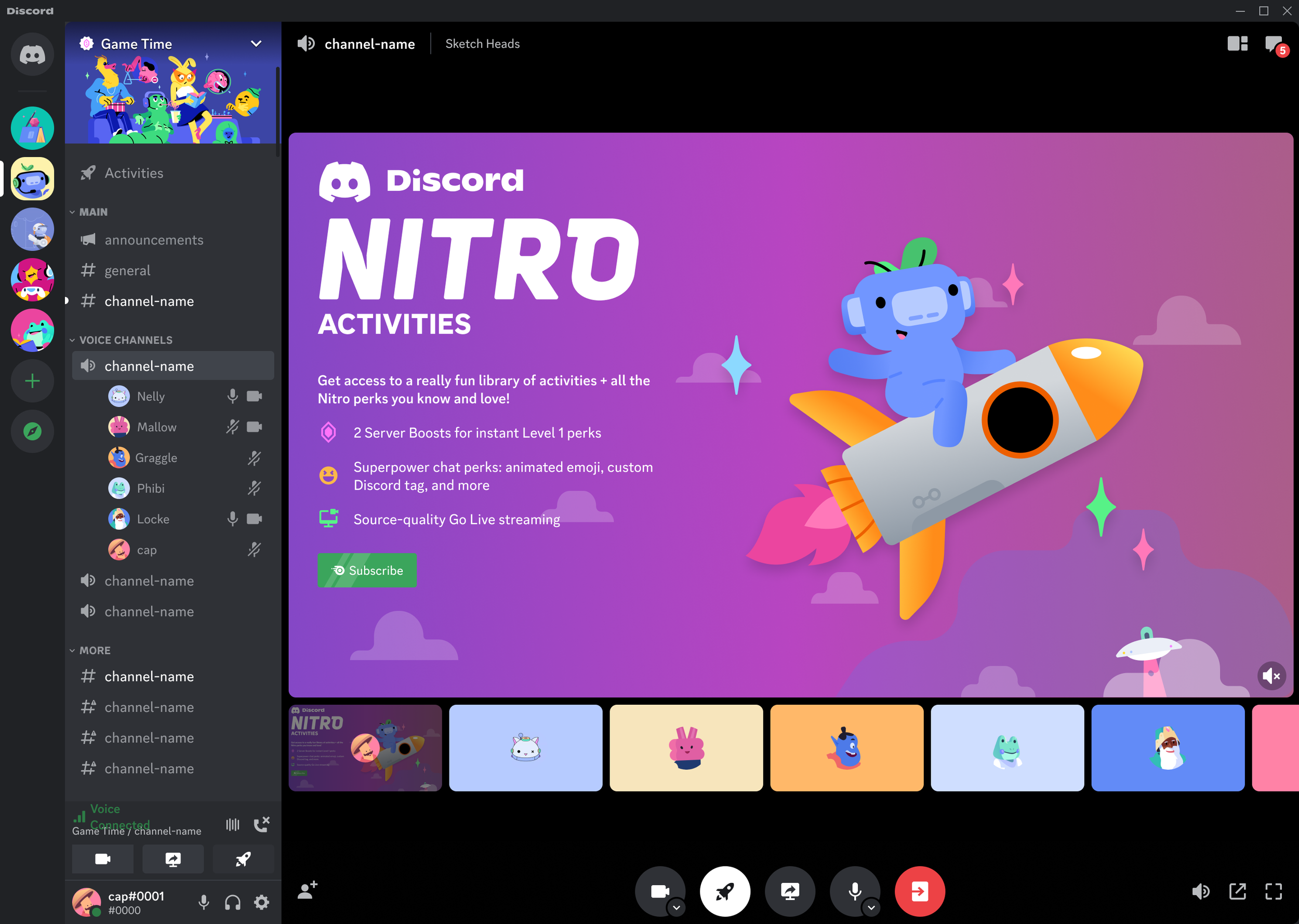
Task: Open the general text channel
Action: [173, 270]
